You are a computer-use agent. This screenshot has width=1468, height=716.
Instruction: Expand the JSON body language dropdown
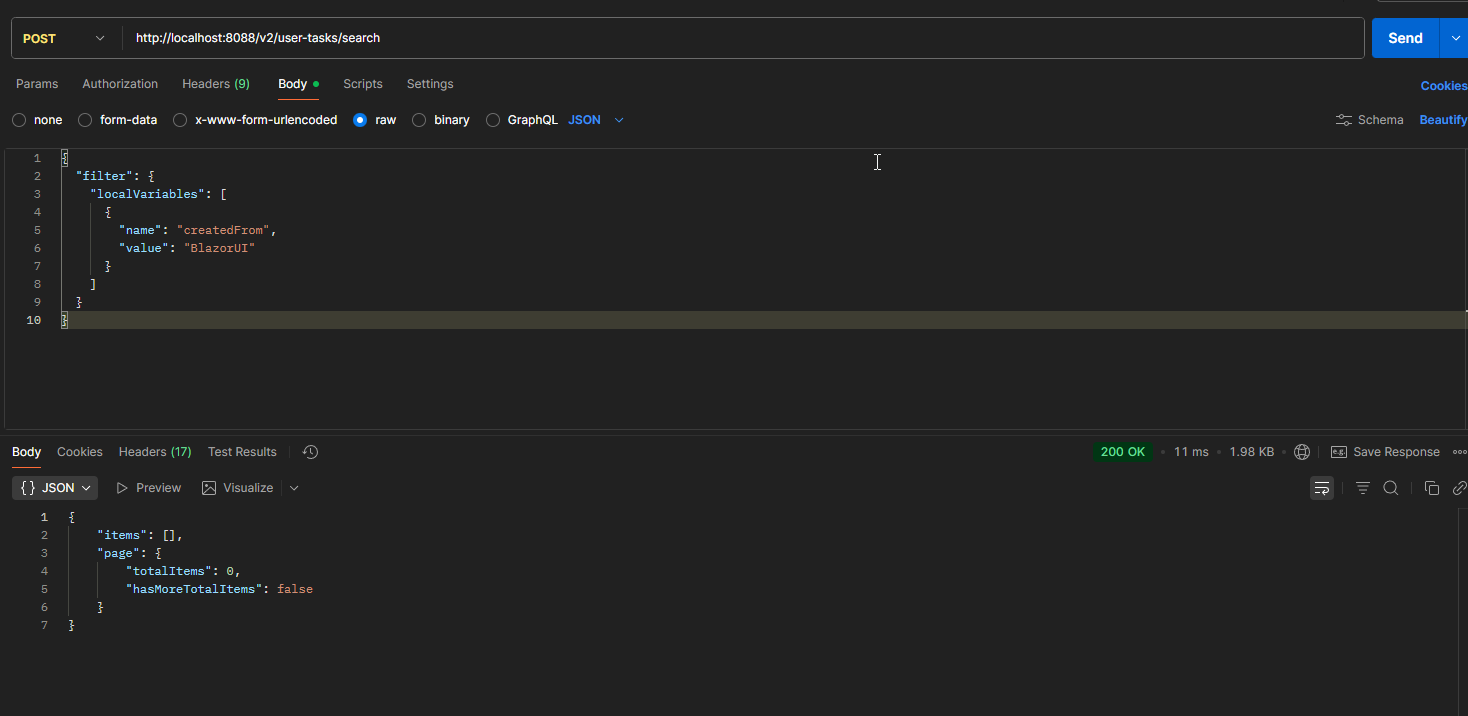point(597,120)
